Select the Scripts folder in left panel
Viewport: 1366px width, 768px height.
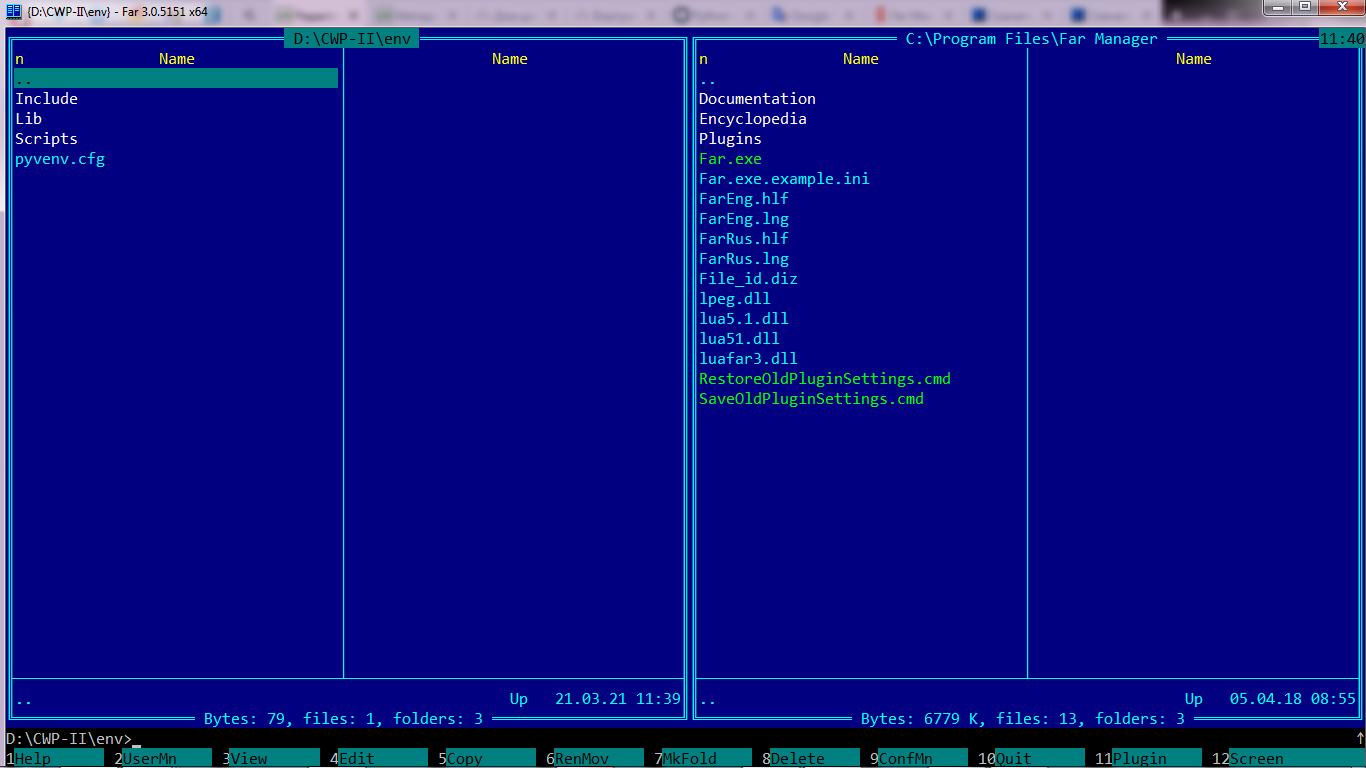tap(46, 139)
